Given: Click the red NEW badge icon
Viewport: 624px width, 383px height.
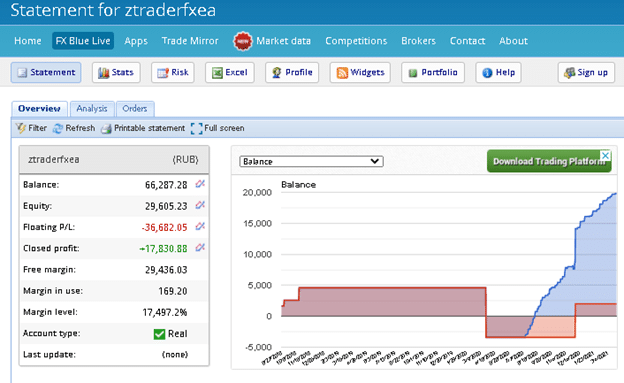Looking at the screenshot, I should [x=243, y=41].
